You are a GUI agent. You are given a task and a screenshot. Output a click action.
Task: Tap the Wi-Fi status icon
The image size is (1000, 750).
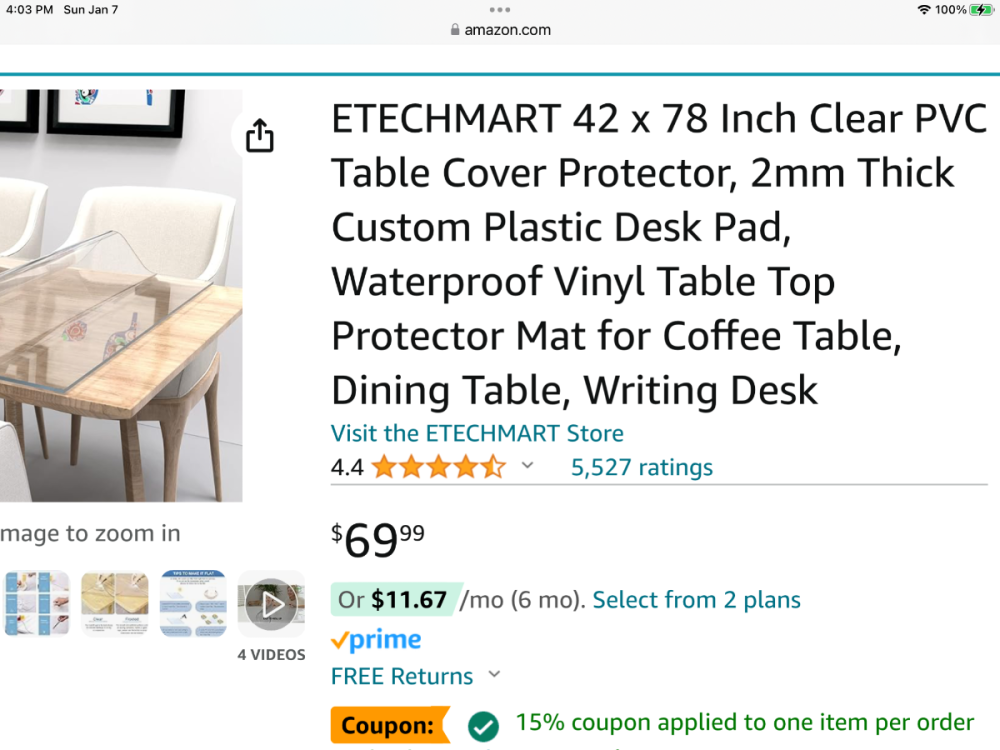(x=923, y=10)
